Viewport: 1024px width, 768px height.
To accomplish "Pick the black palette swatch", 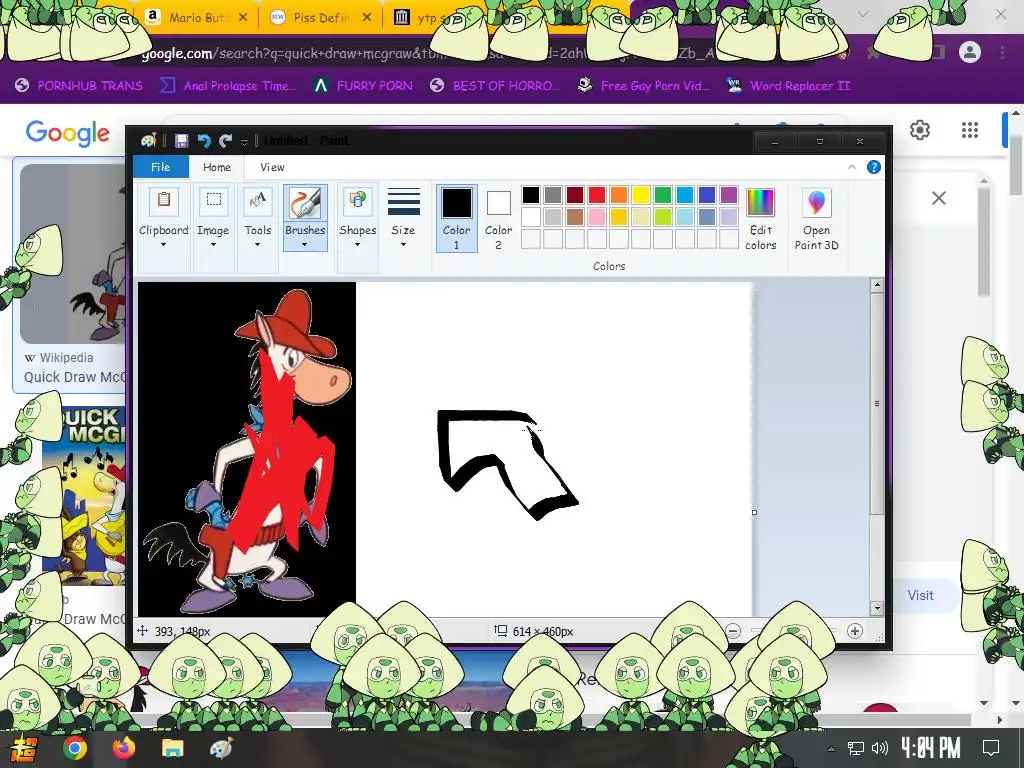I will click(531, 195).
